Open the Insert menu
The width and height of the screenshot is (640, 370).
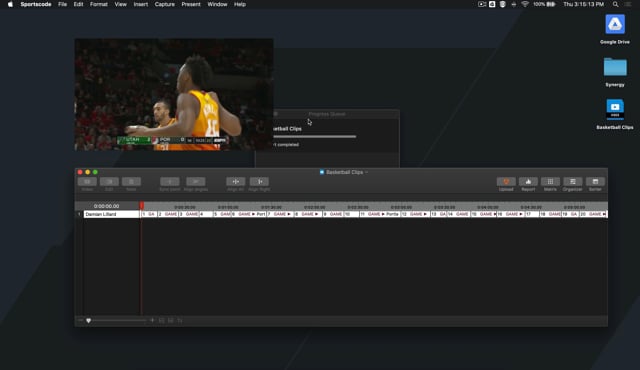click(141, 4)
